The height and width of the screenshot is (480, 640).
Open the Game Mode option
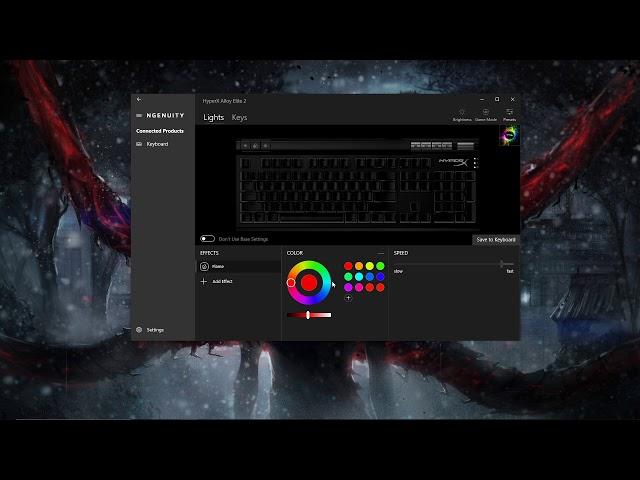pyautogui.click(x=486, y=115)
